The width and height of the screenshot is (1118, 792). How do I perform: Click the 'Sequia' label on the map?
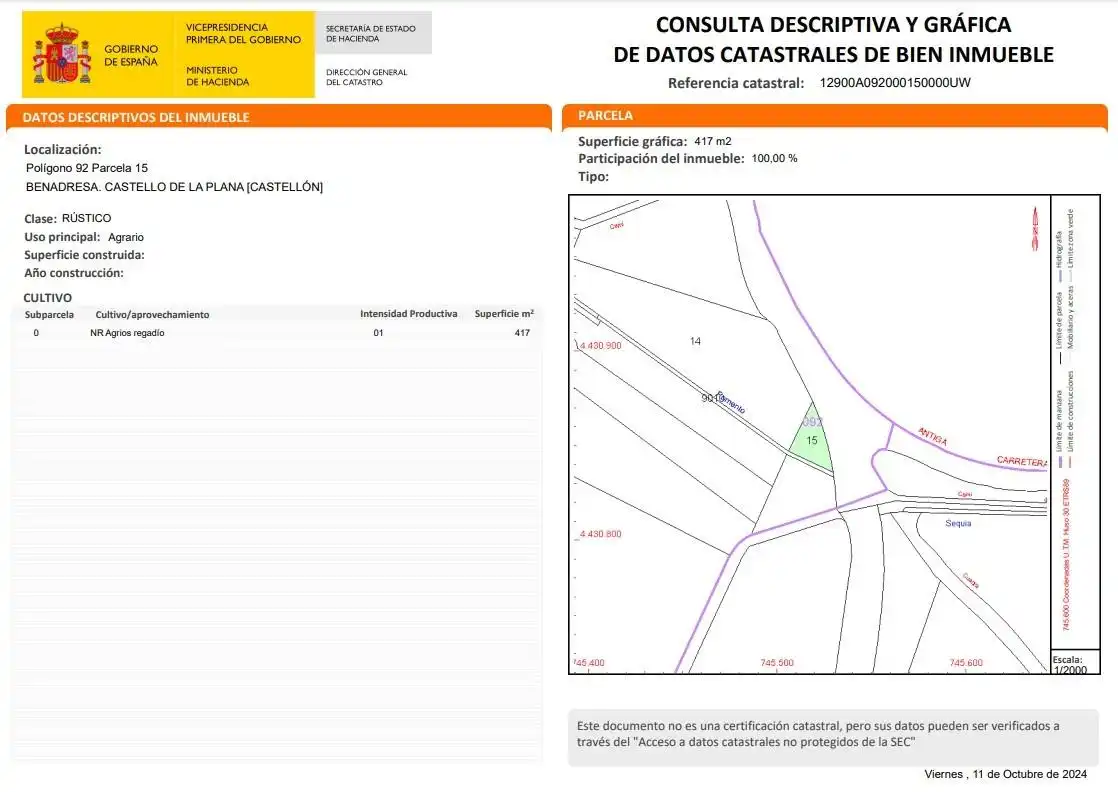point(958,523)
